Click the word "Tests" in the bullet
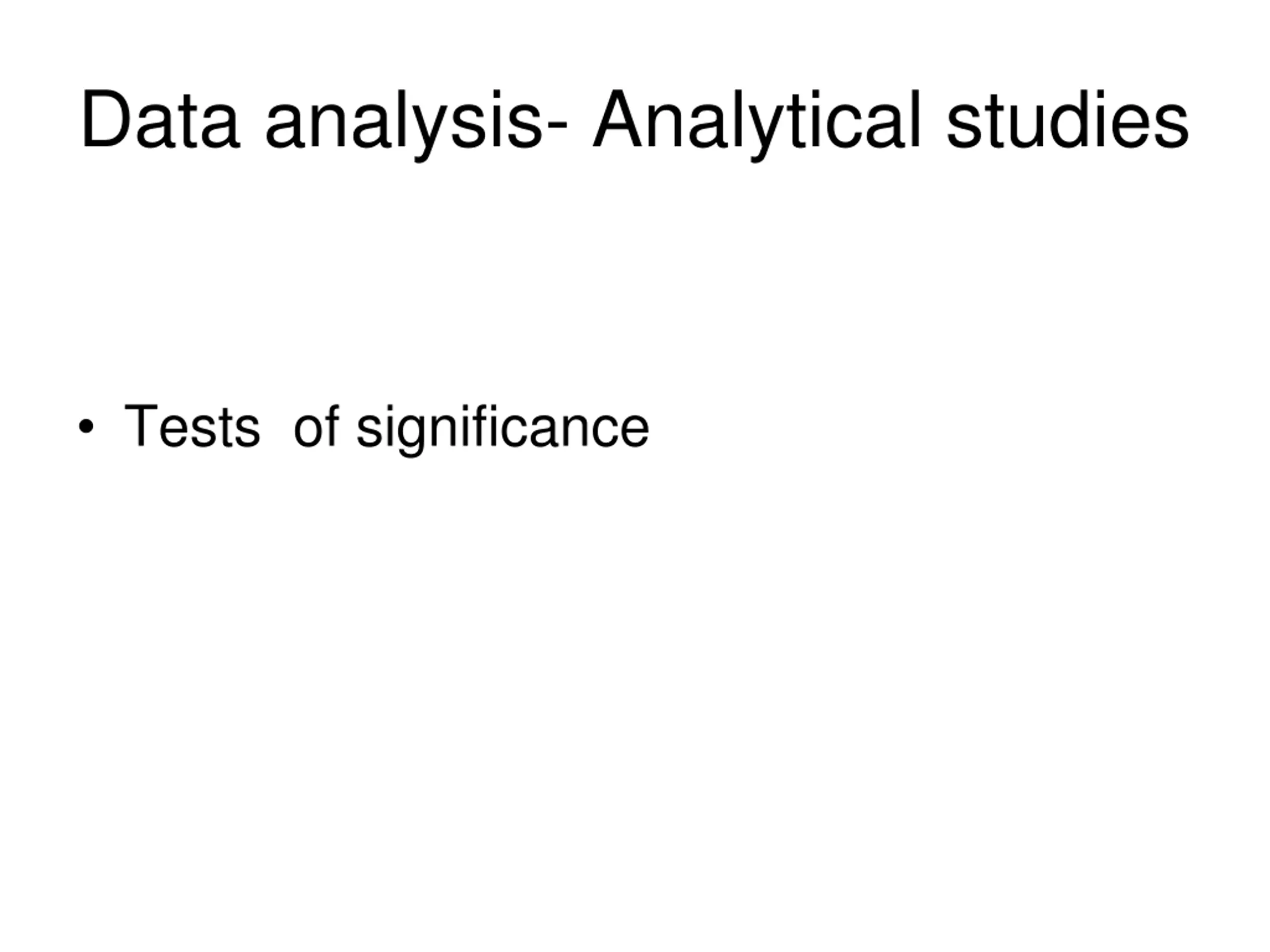Screen dimensions: 1270x952 [x=192, y=426]
